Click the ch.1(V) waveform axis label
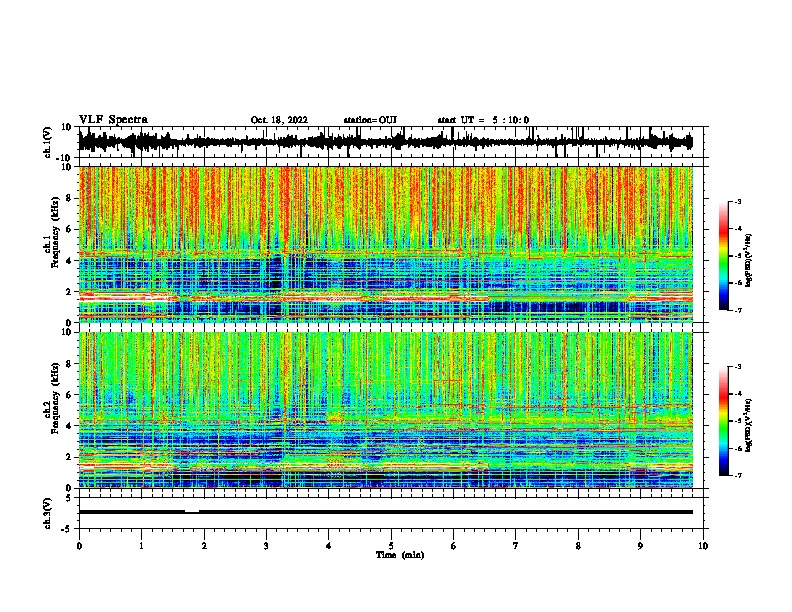Screen dimensions: 792x612 (x=48, y=142)
